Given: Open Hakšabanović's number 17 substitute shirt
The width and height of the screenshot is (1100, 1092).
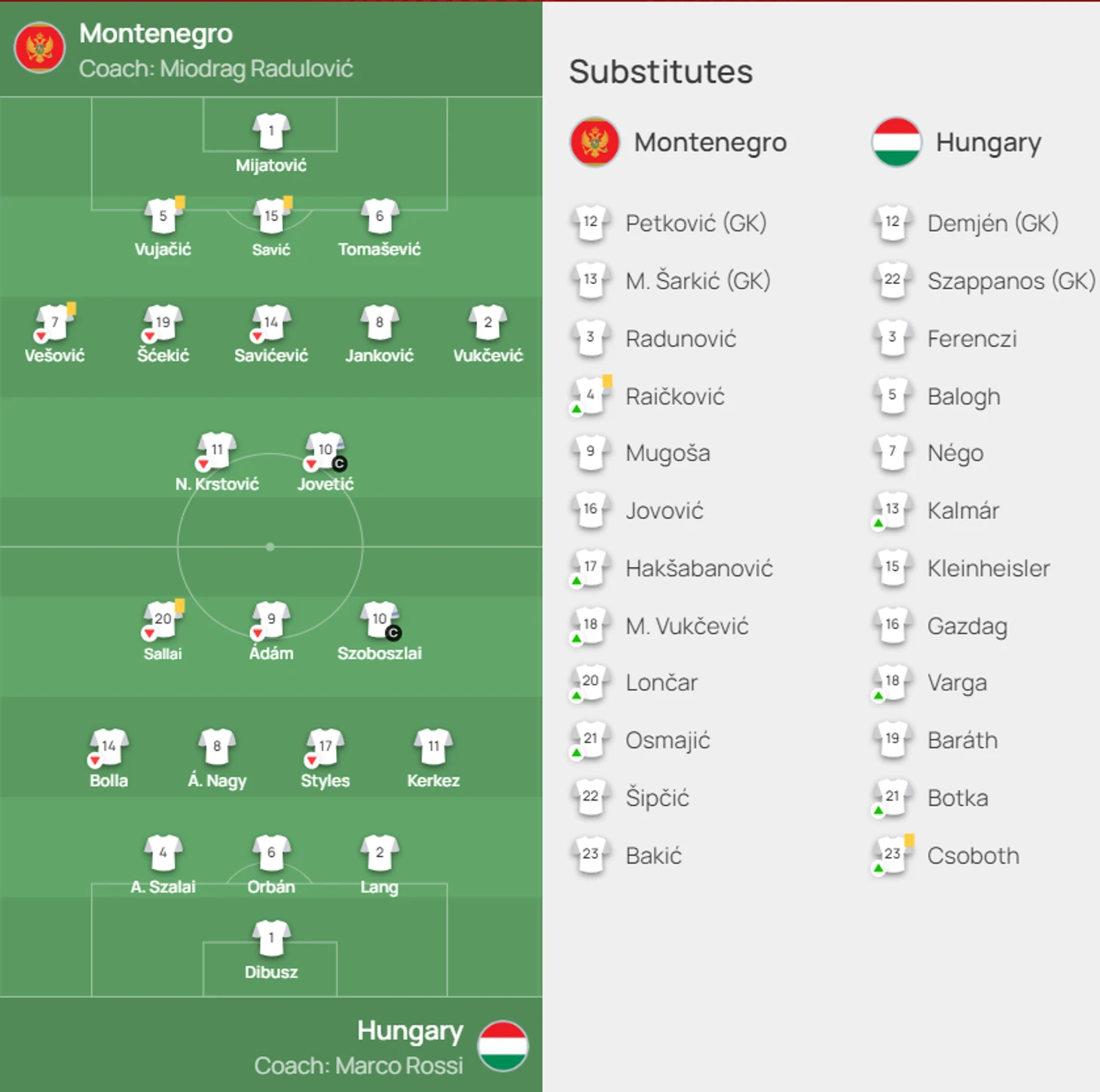Looking at the screenshot, I should (x=591, y=567).
